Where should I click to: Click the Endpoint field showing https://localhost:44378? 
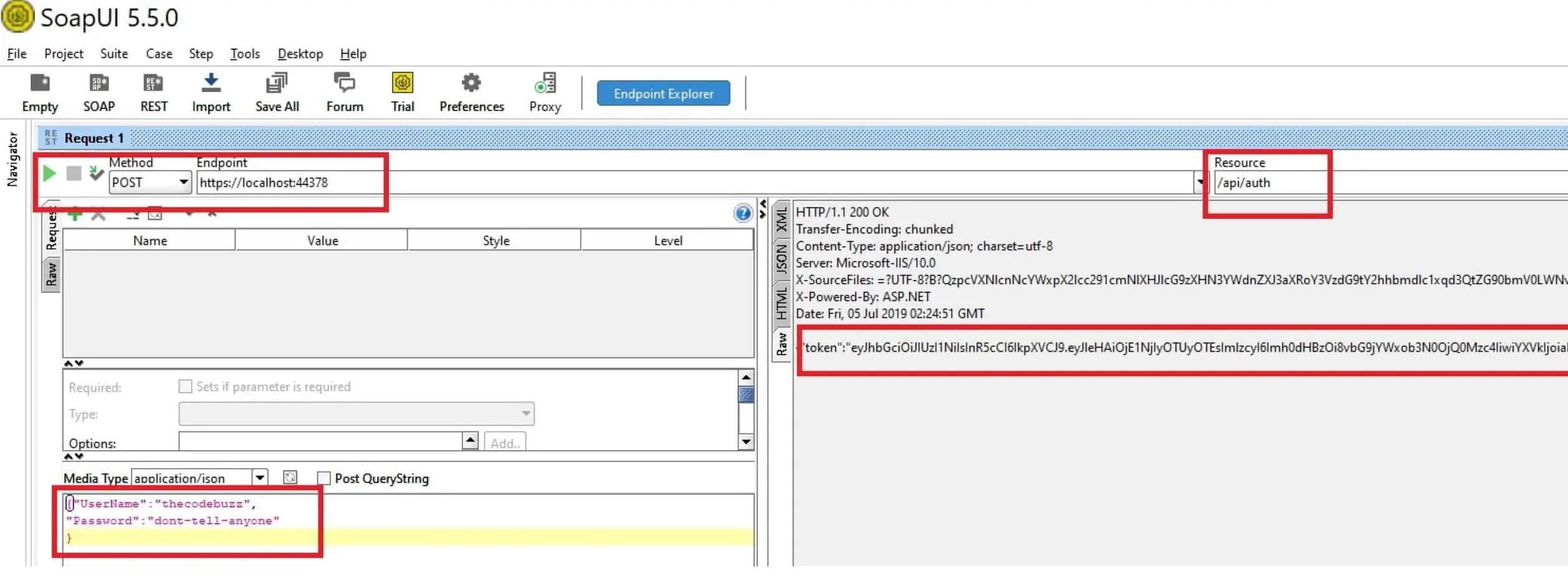click(695, 183)
